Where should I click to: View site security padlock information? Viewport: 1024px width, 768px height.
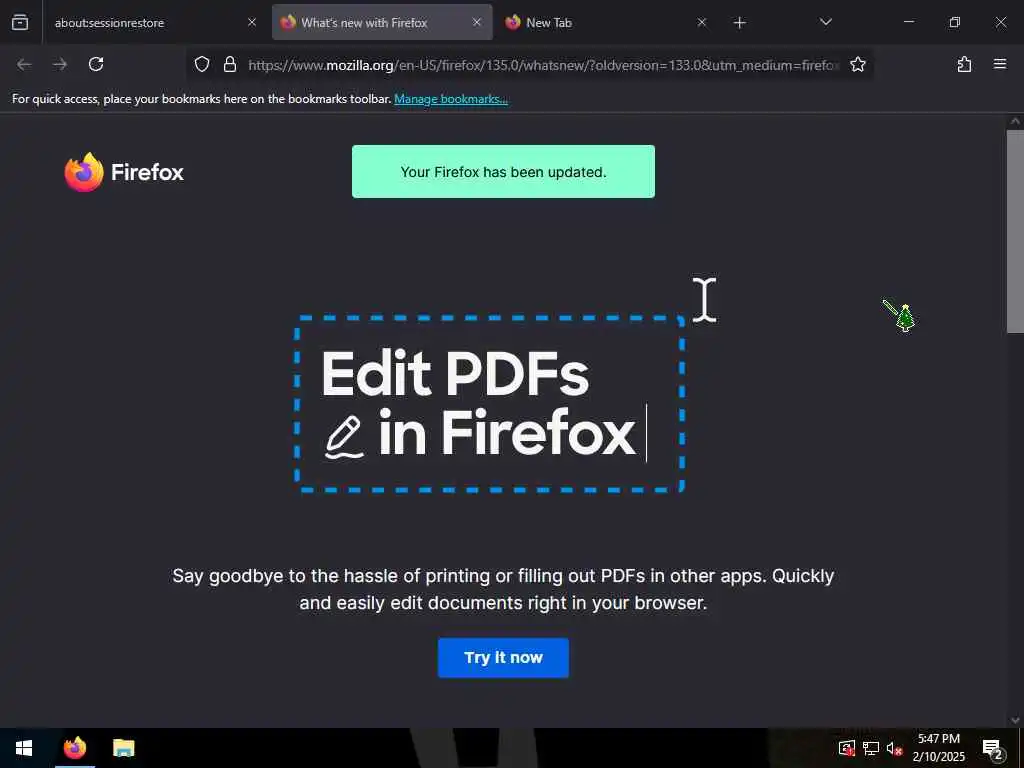pyautogui.click(x=230, y=64)
